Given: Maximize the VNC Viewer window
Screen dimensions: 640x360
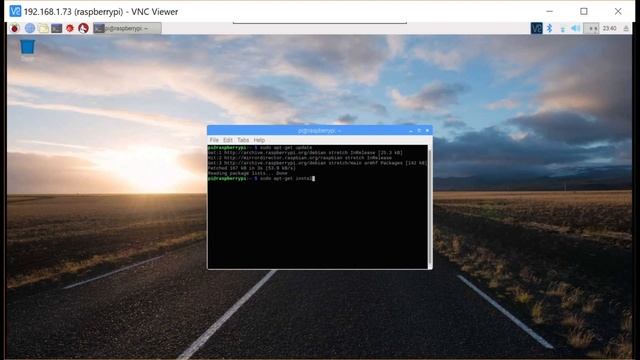Looking at the screenshot, I should (x=584, y=11).
